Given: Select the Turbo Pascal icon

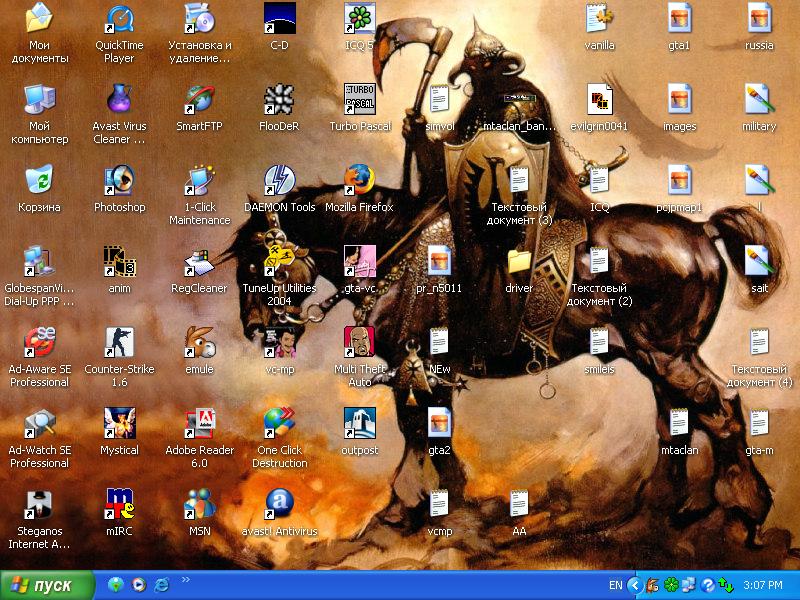Looking at the screenshot, I should 359,100.
